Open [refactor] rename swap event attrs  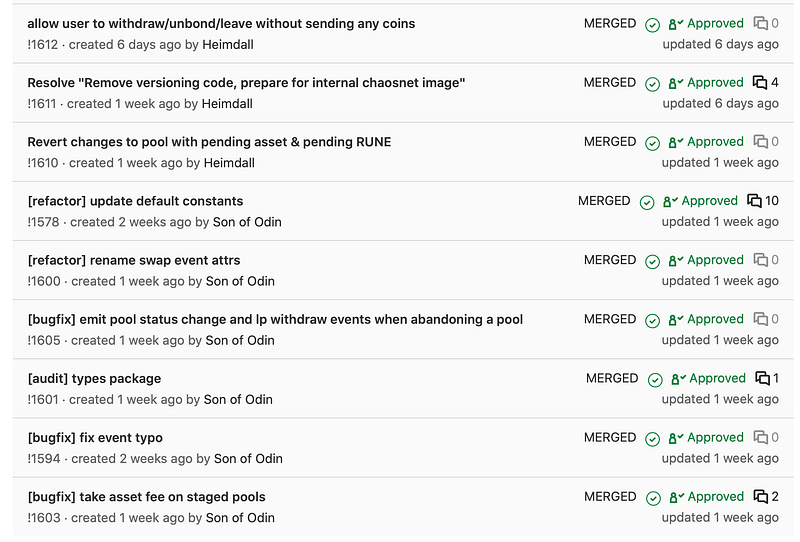134,260
